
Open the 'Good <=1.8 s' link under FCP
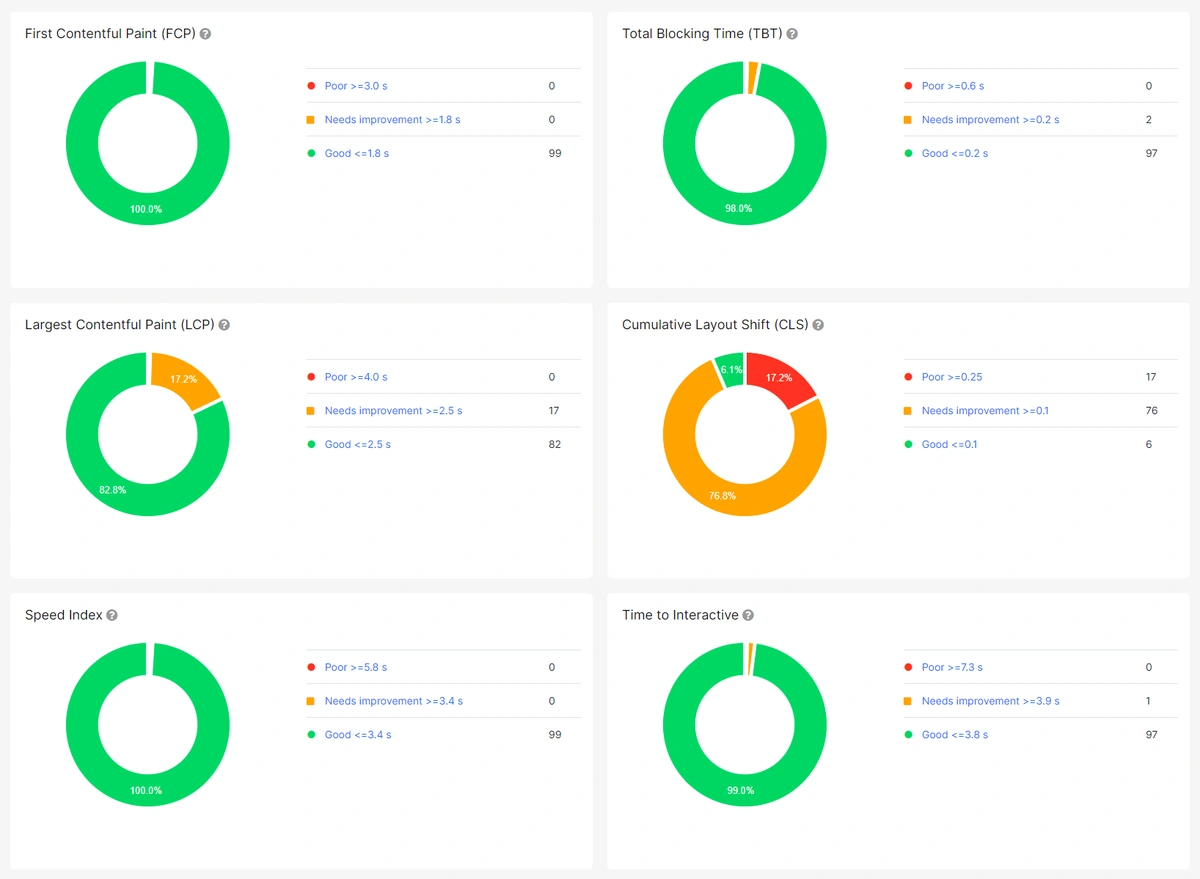356,153
